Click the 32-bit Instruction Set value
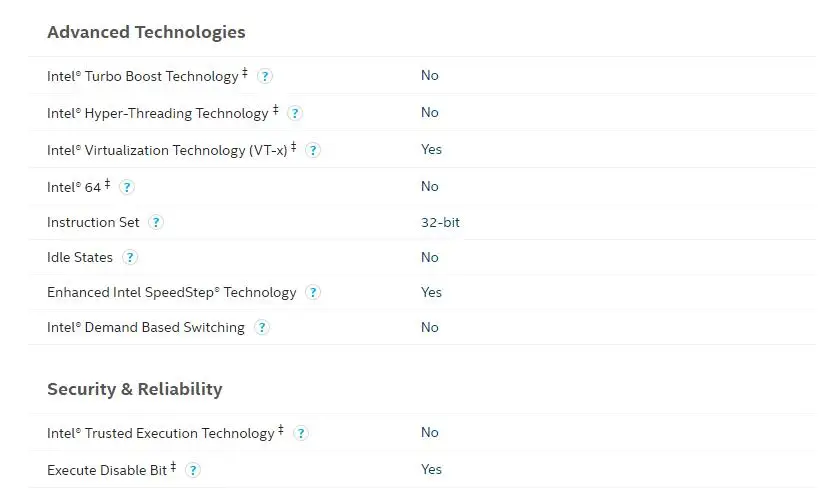This screenshot has width=837, height=488. tap(440, 222)
